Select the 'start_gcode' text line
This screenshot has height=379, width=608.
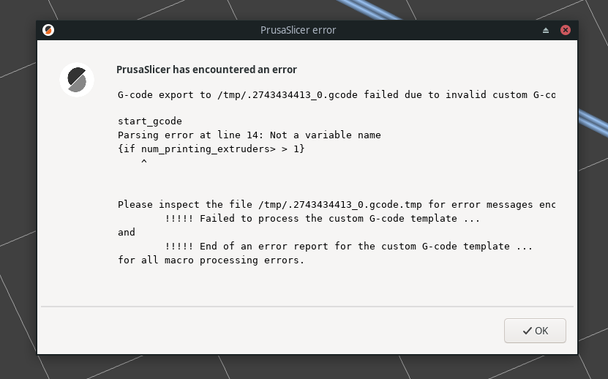[150, 121]
